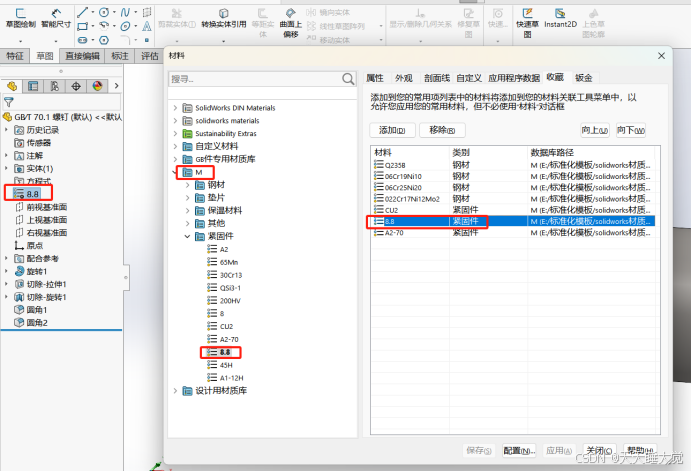Expand the 钢材 folder
The image size is (692, 472).
click(188, 185)
